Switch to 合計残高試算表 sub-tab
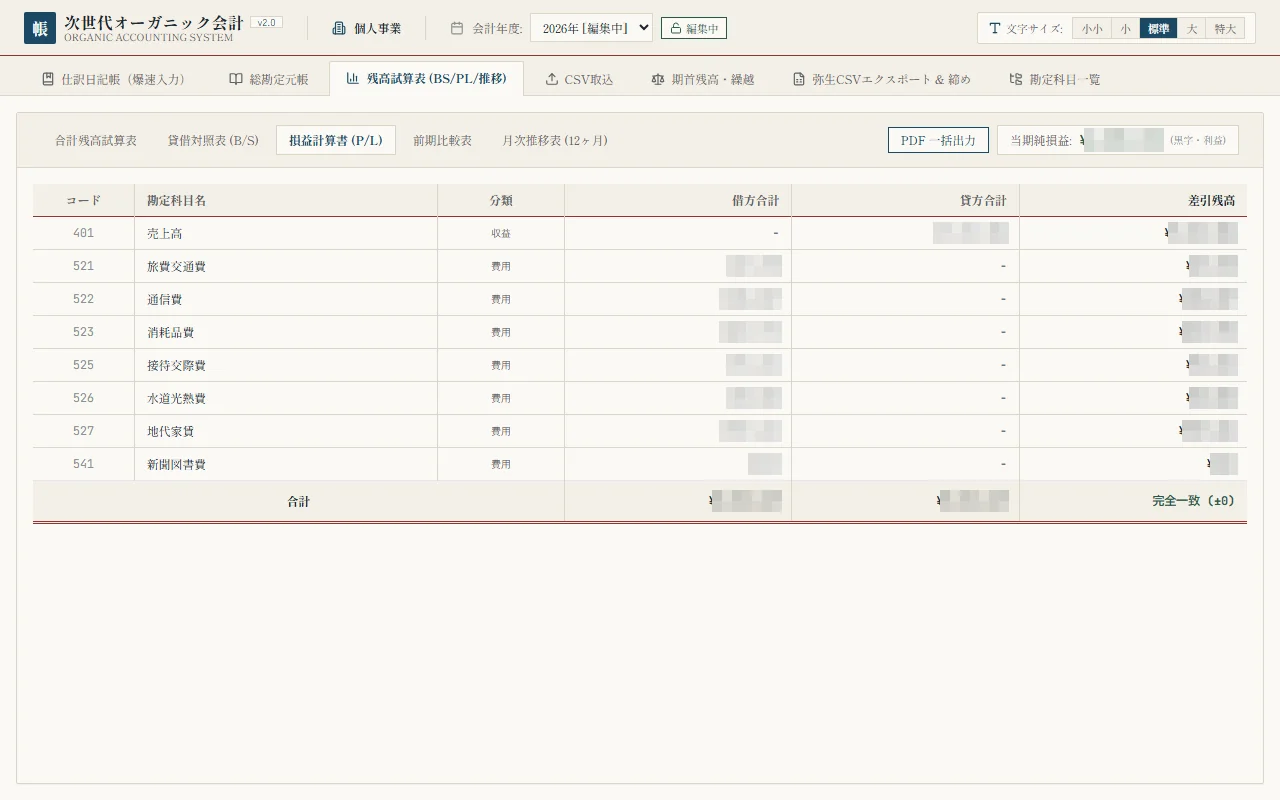The height and width of the screenshot is (800, 1280). click(x=96, y=140)
